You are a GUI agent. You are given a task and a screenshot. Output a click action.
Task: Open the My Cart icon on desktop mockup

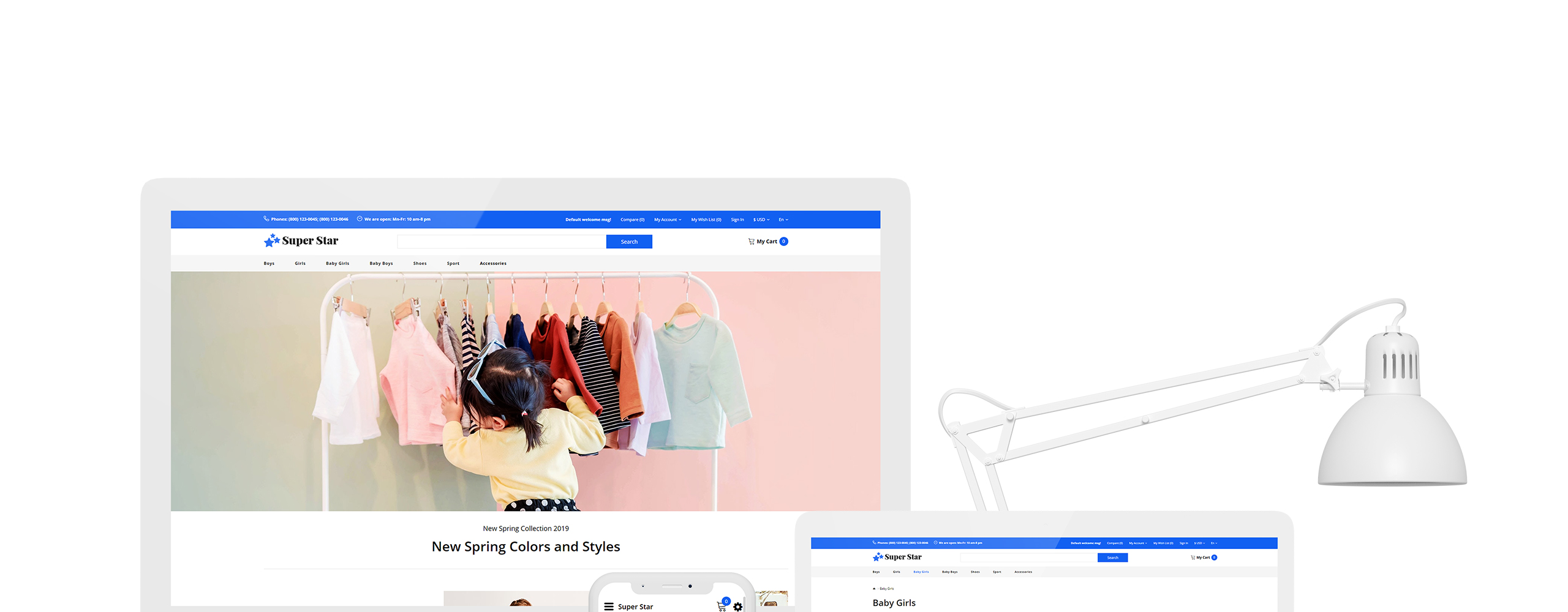click(751, 241)
